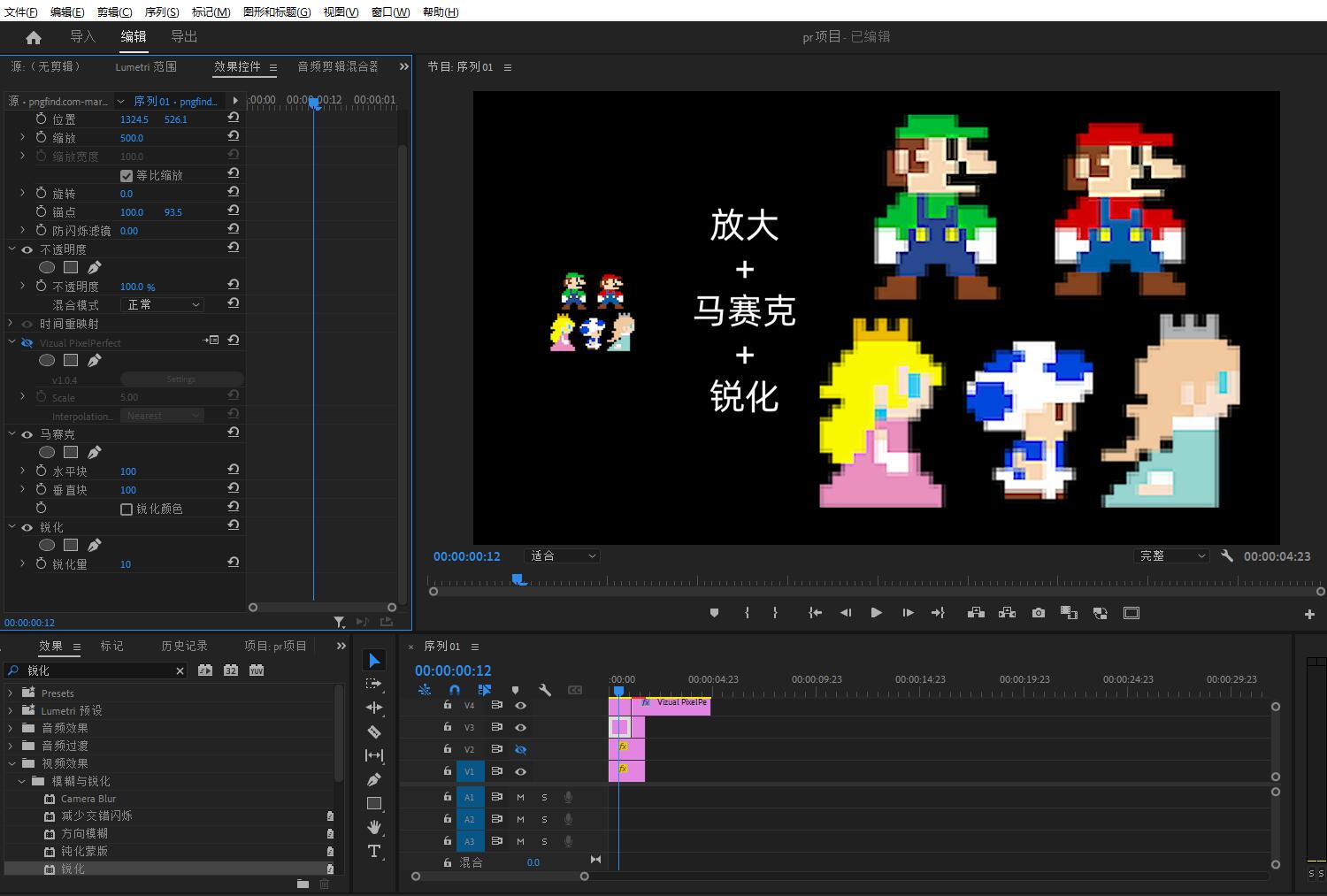Click the Export Frame camera icon
The width and height of the screenshot is (1327, 896).
tap(1039, 613)
